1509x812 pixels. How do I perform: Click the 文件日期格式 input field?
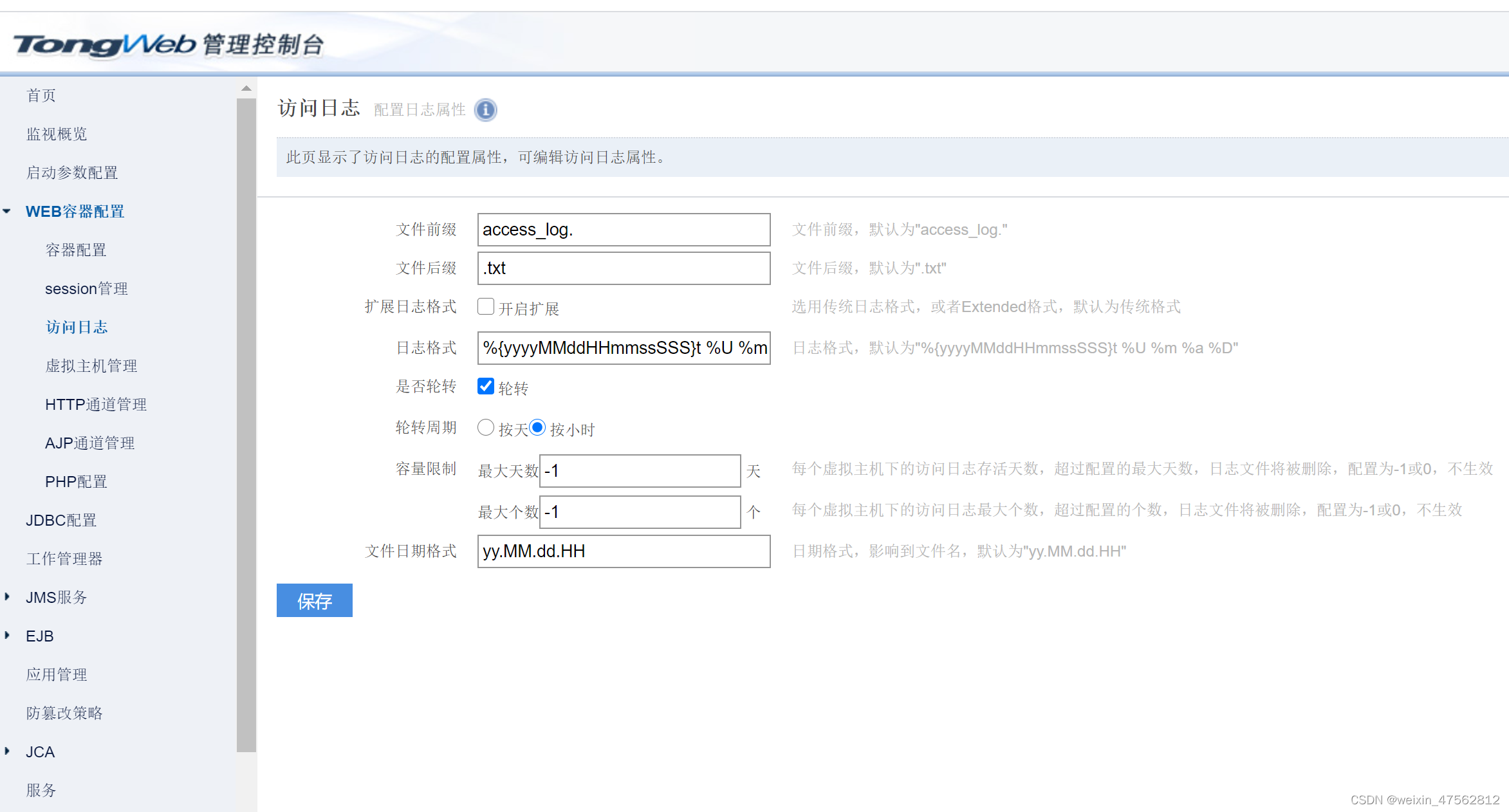point(623,551)
